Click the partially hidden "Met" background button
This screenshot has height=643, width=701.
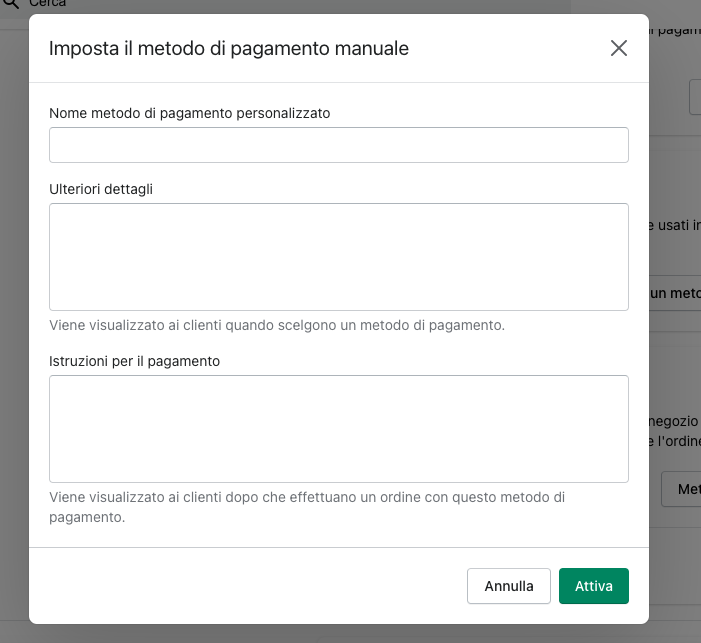point(684,489)
